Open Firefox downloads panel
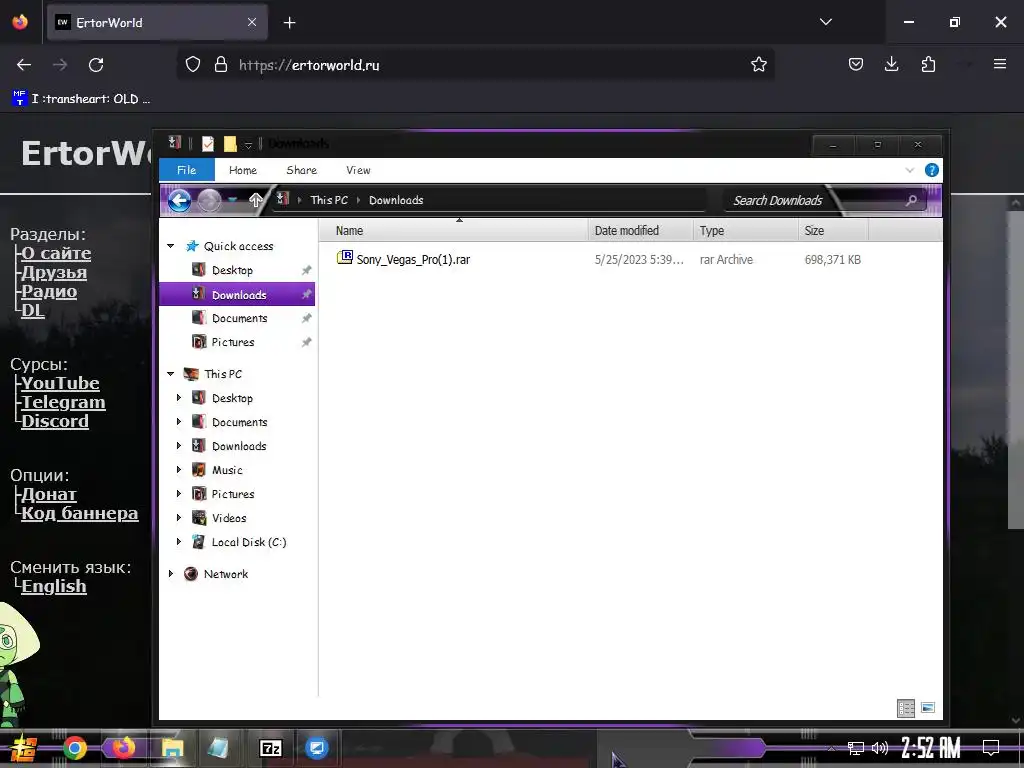Screen dimensions: 1024x768 (891, 64)
